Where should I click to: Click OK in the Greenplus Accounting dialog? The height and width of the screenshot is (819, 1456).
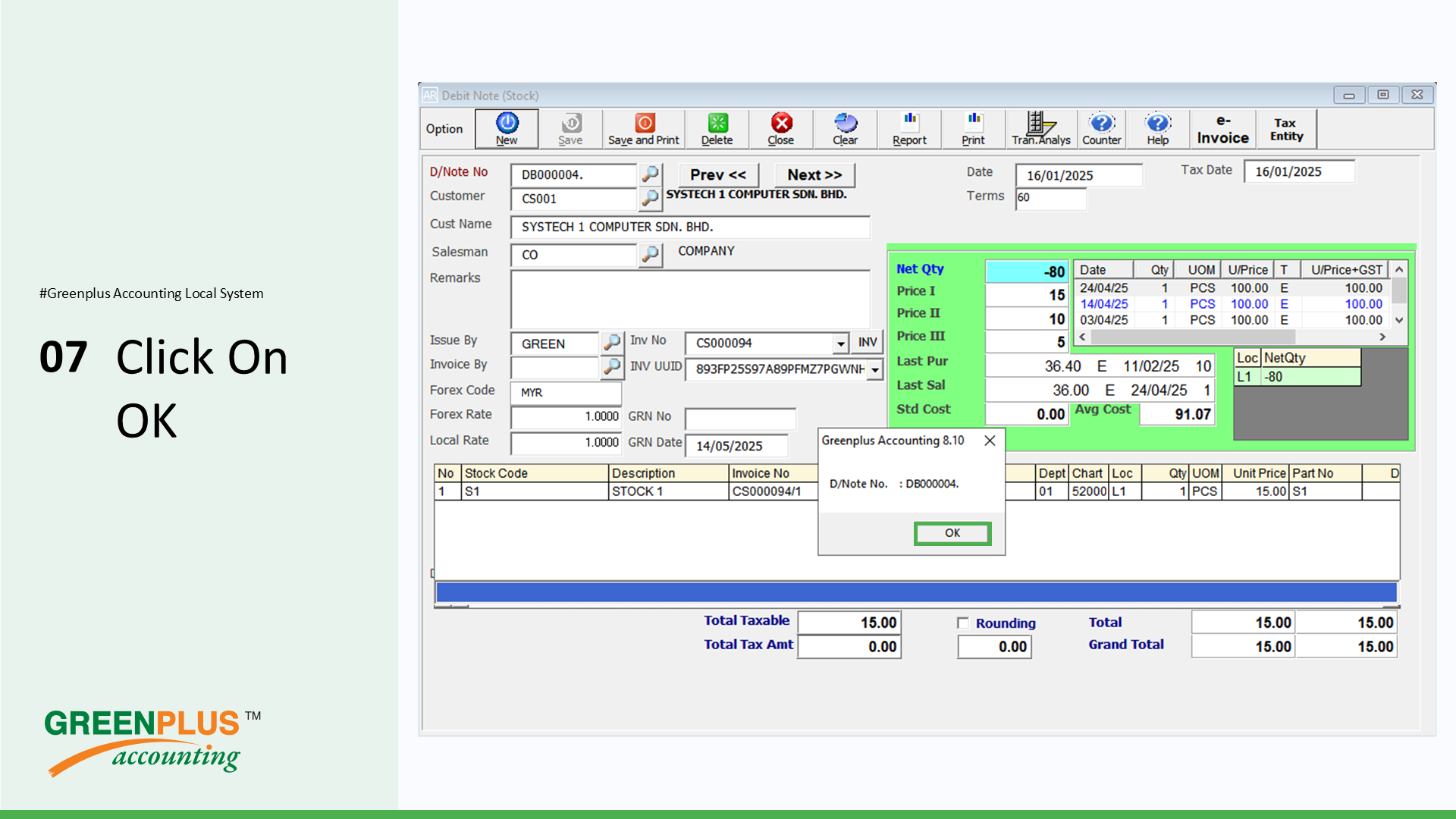[952, 533]
